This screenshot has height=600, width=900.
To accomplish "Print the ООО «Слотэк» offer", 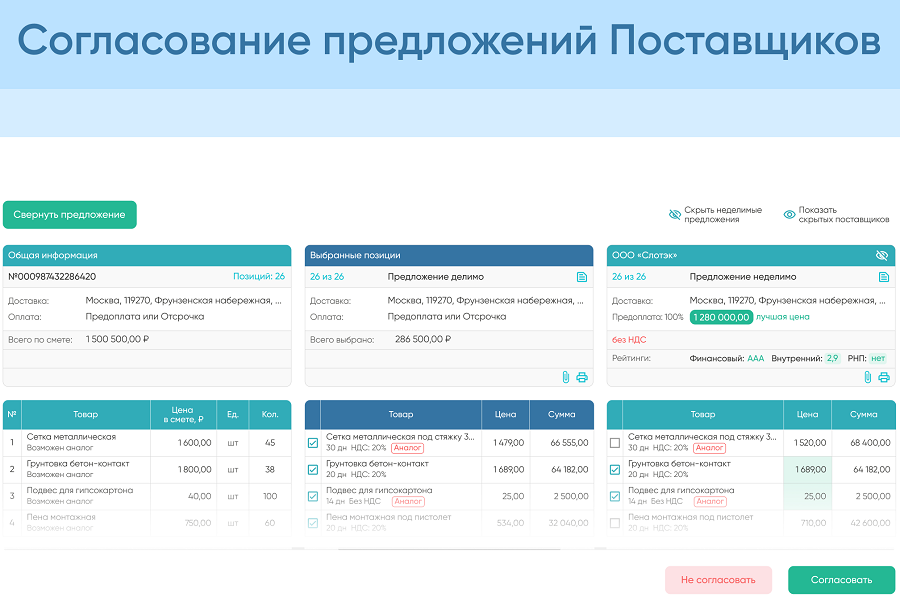I will click(884, 377).
